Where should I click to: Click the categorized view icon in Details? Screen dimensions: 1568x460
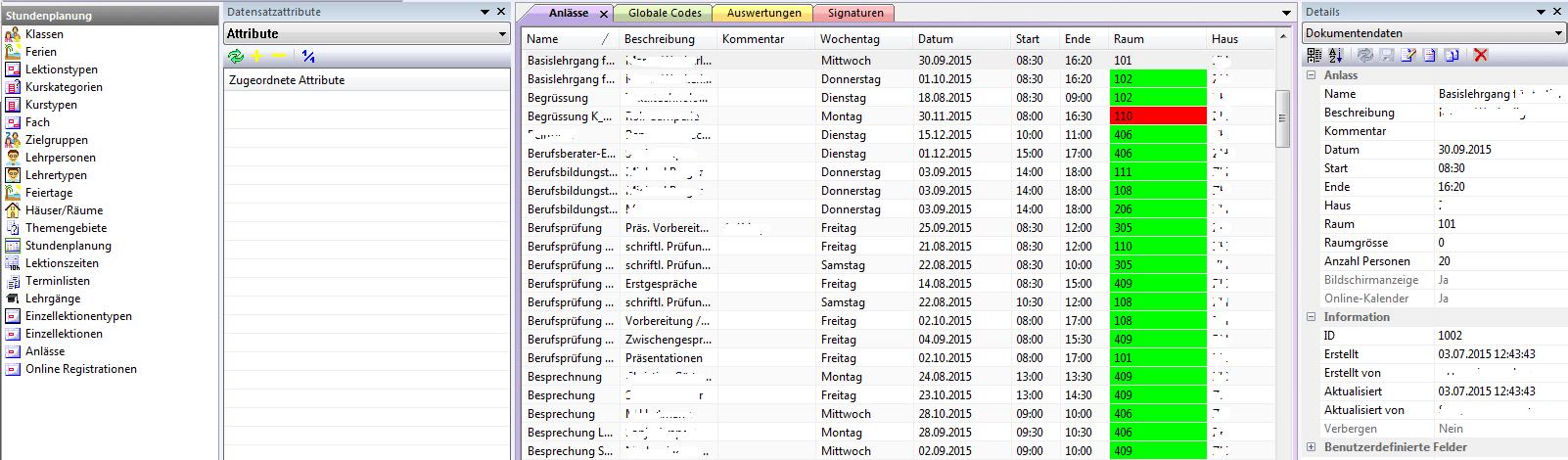[x=1314, y=56]
